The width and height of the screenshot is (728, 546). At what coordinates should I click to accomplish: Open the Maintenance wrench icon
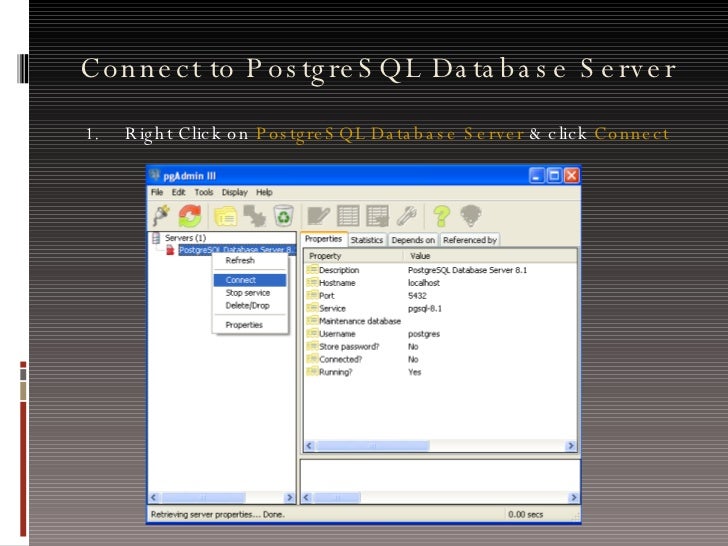pos(407,216)
